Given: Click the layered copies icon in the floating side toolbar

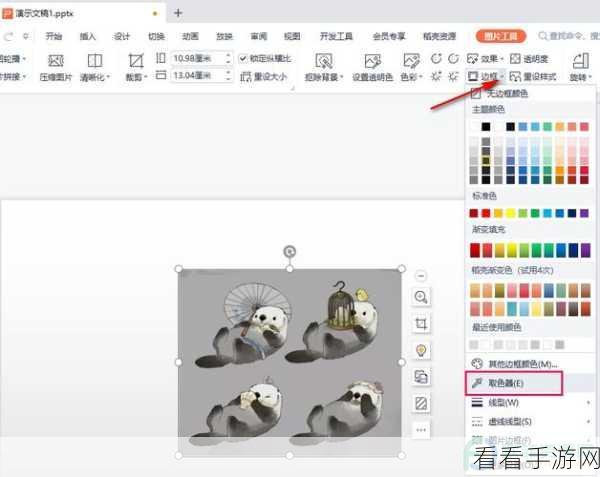Looking at the screenshot, I should [421, 377].
